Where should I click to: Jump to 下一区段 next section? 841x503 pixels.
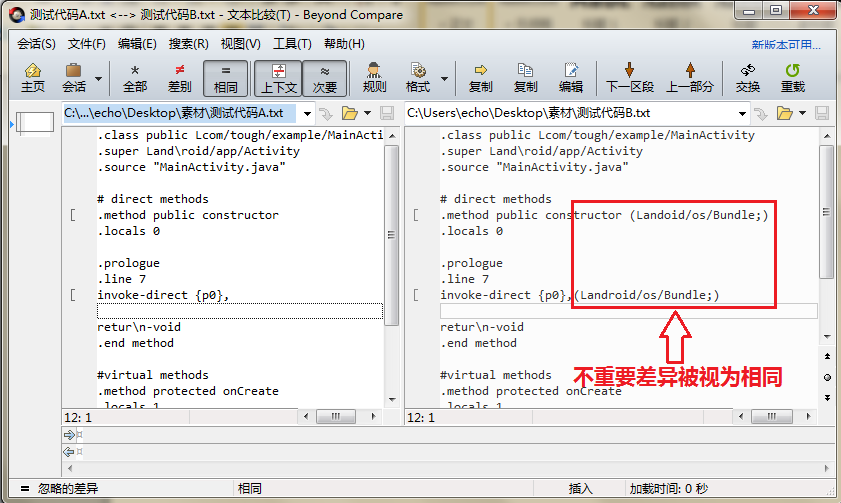click(x=630, y=78)
